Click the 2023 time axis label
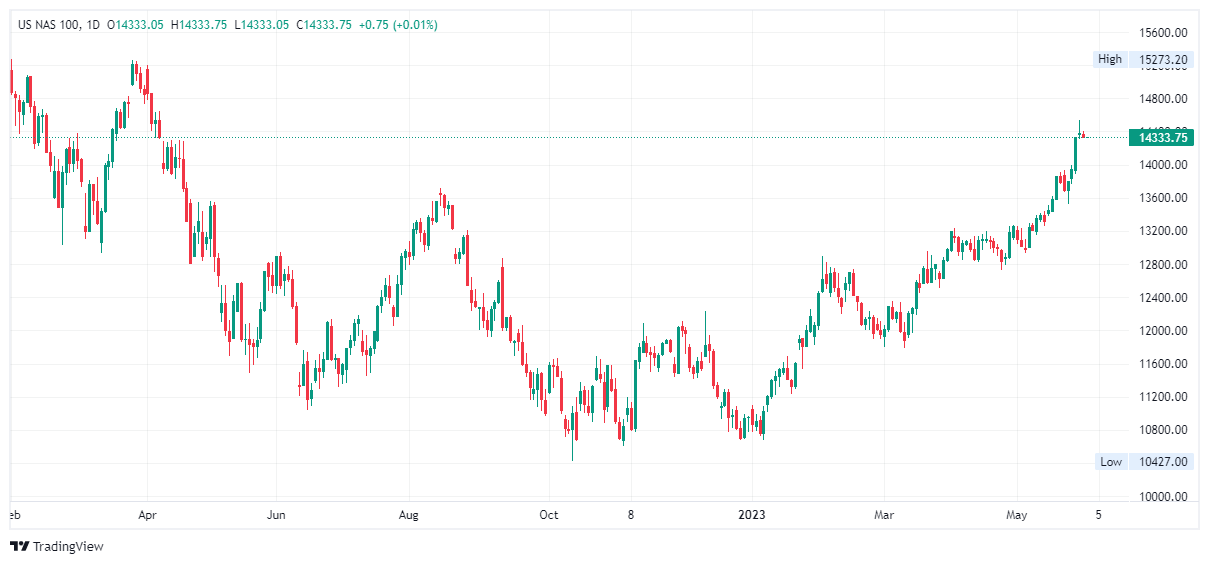 click(751, 515)
